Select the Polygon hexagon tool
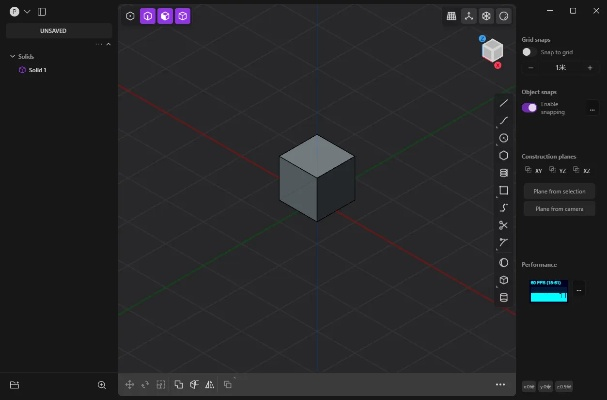The width and height of the screenshot is (607, 400). click(503, 155)
